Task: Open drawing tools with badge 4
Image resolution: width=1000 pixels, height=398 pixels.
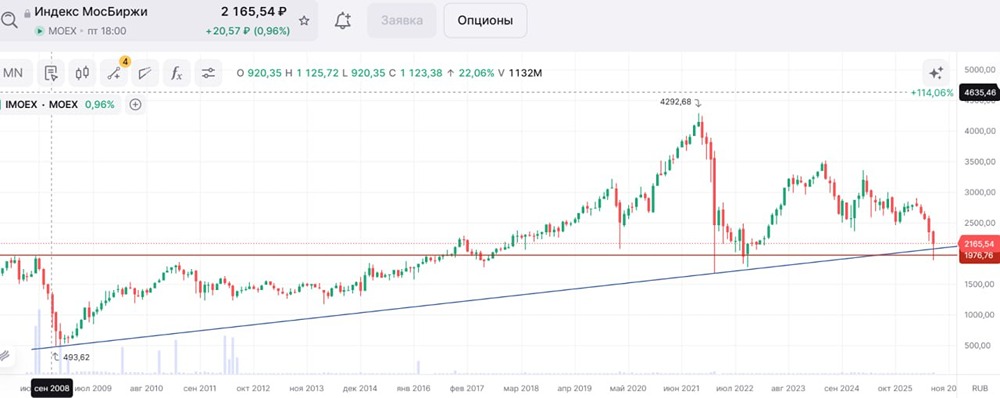Action: (x=115, y=73)
